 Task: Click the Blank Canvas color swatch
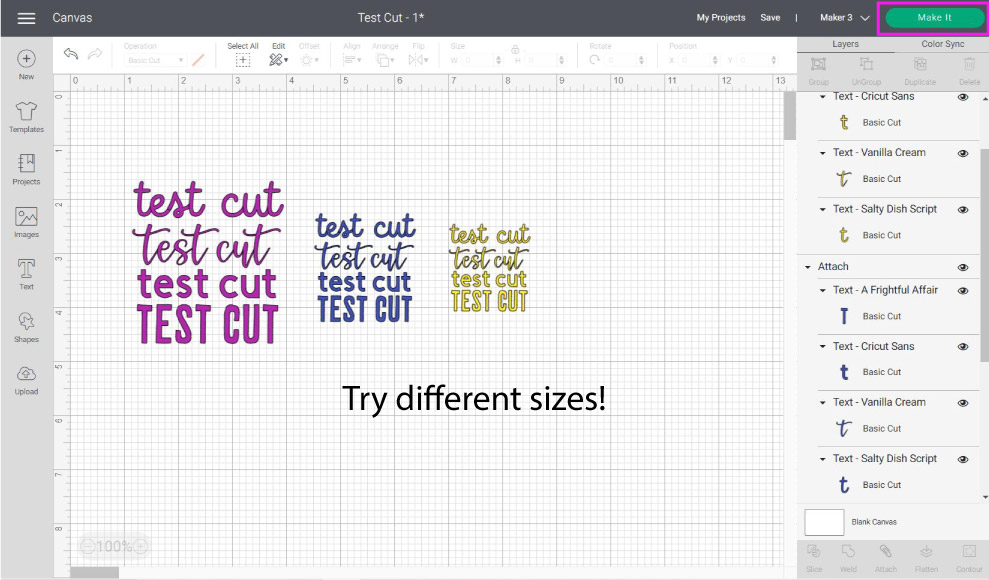824,522
